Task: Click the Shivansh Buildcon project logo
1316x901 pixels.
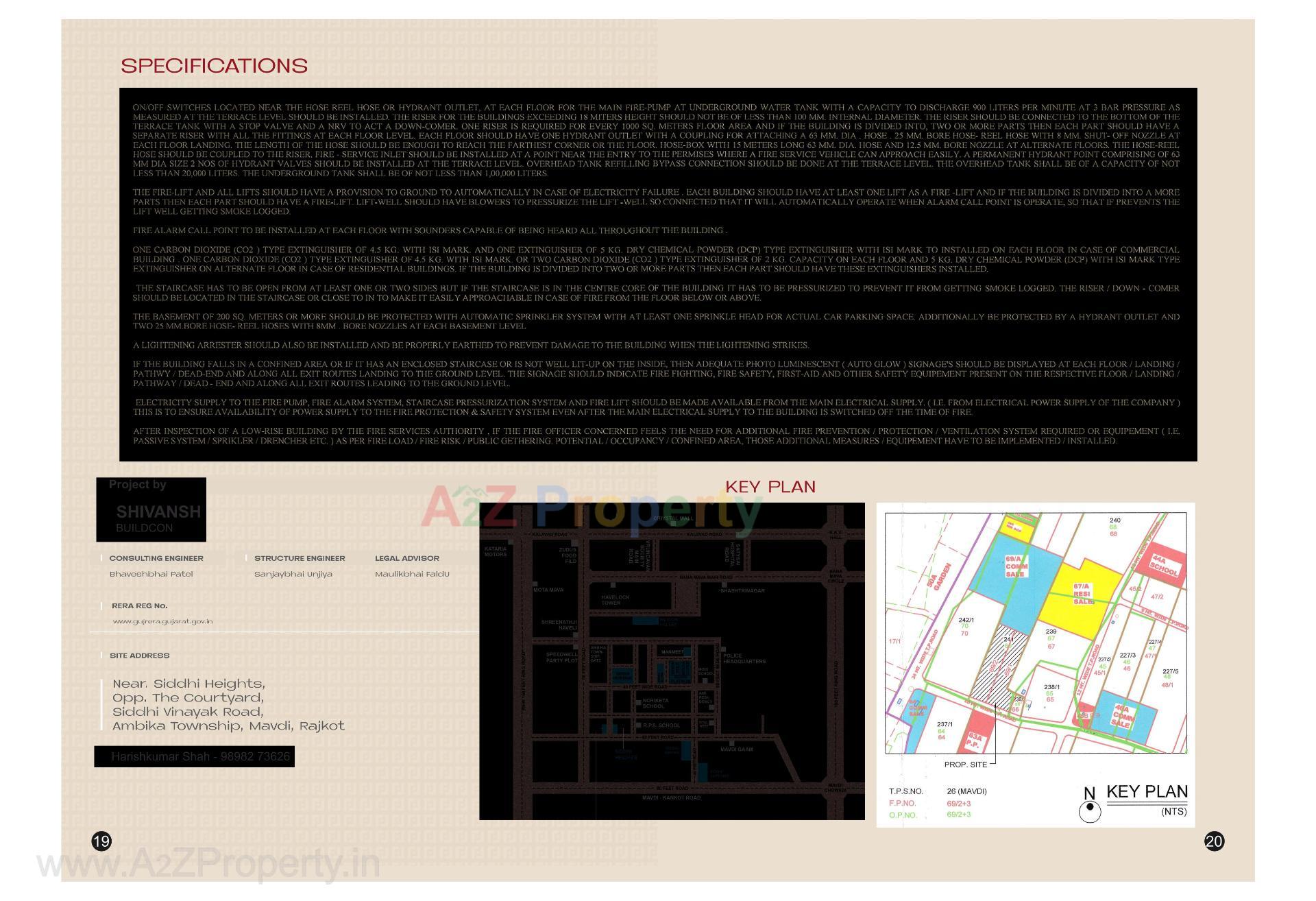Action: click(x=151, y=509)
